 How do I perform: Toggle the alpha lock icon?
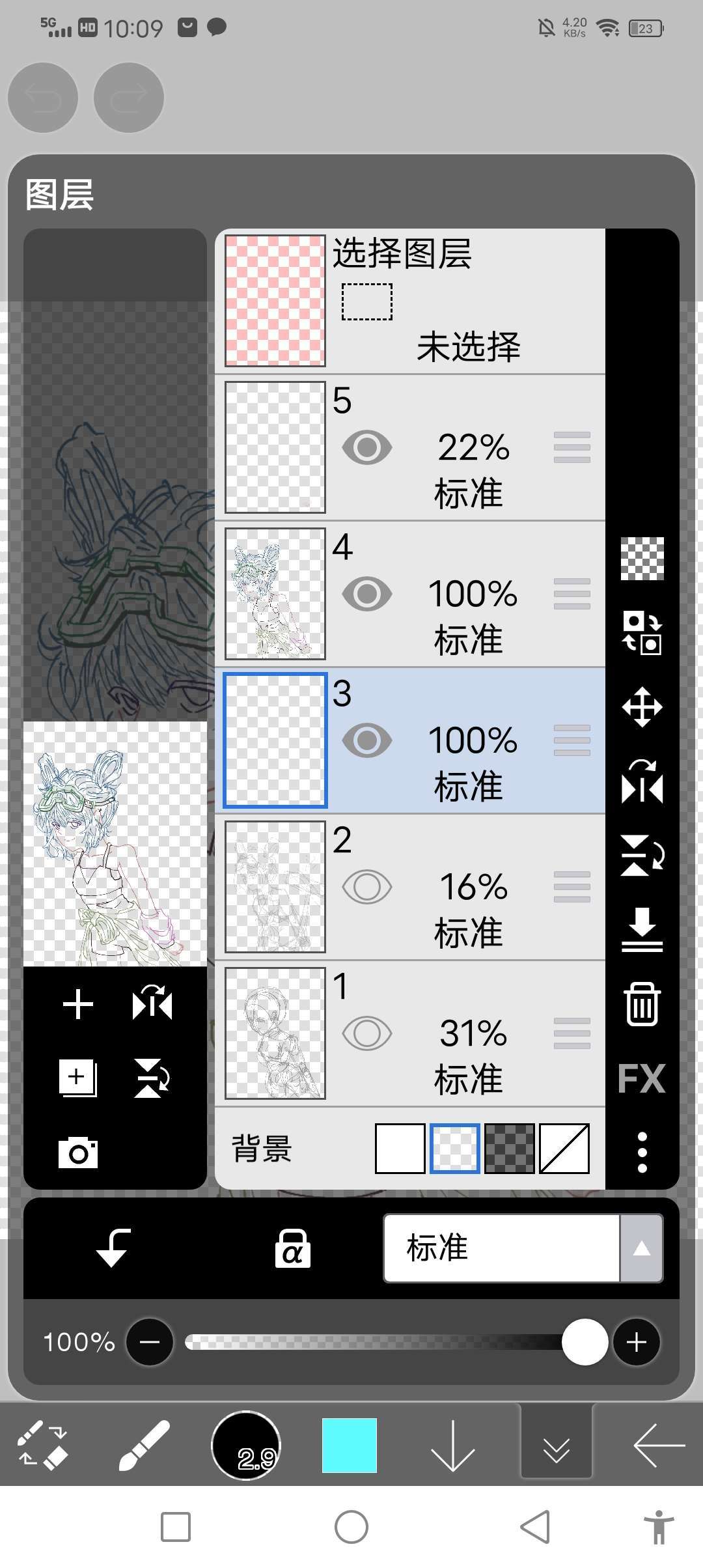[292, 1248]
